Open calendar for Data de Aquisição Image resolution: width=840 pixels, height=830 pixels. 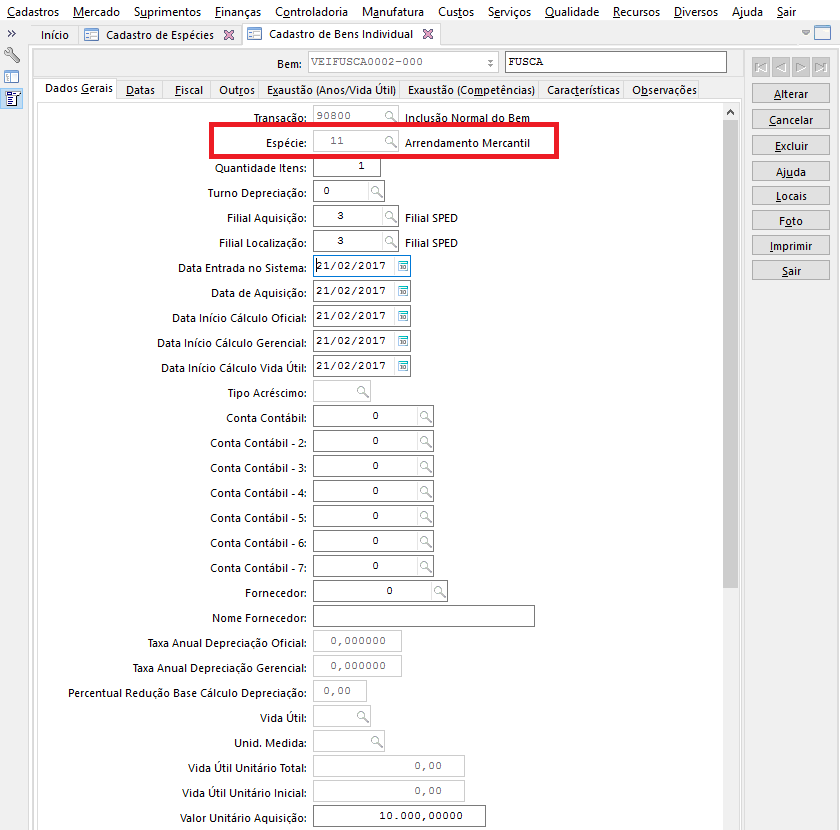pos(403,291)
